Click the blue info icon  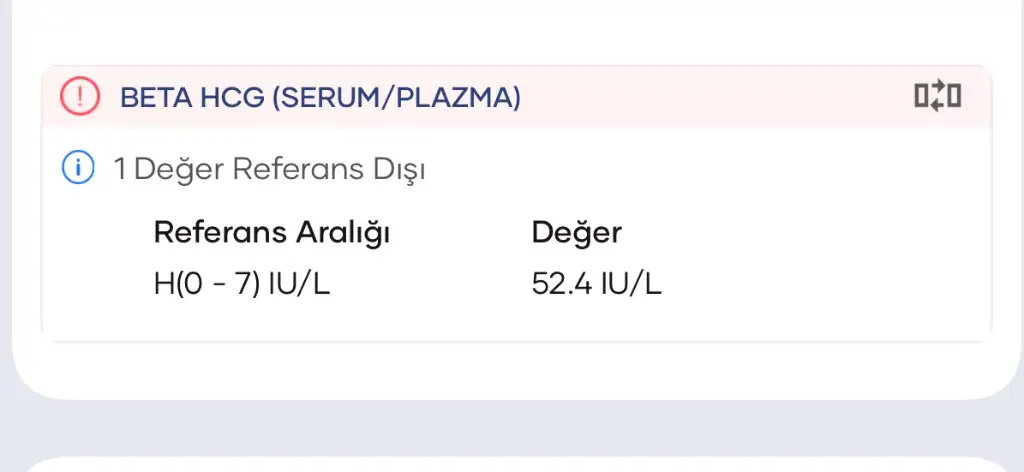[77, 169]
